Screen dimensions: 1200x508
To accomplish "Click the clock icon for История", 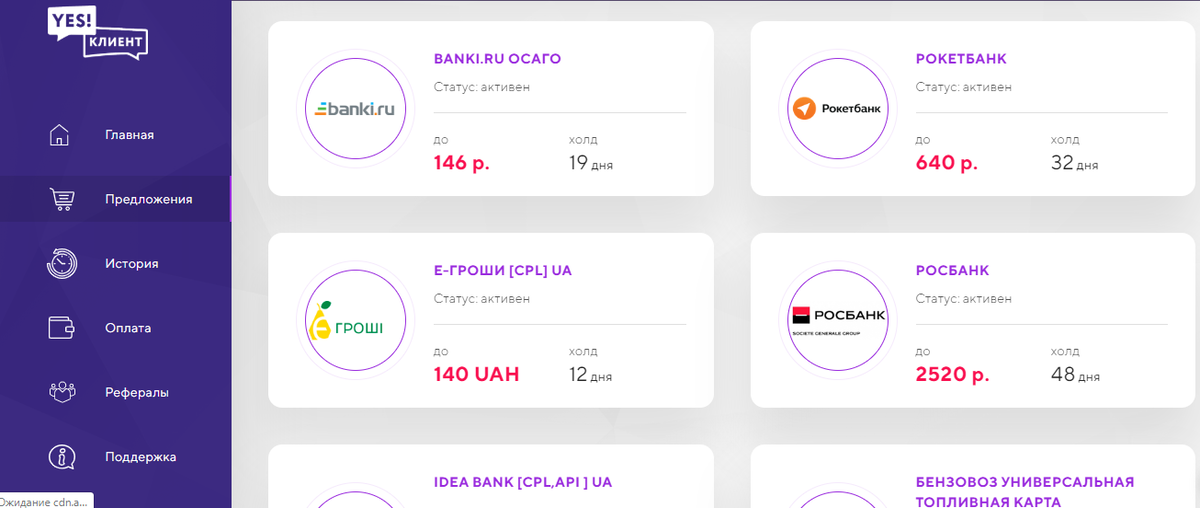I will pyautogui.click(x=61, y=264).
